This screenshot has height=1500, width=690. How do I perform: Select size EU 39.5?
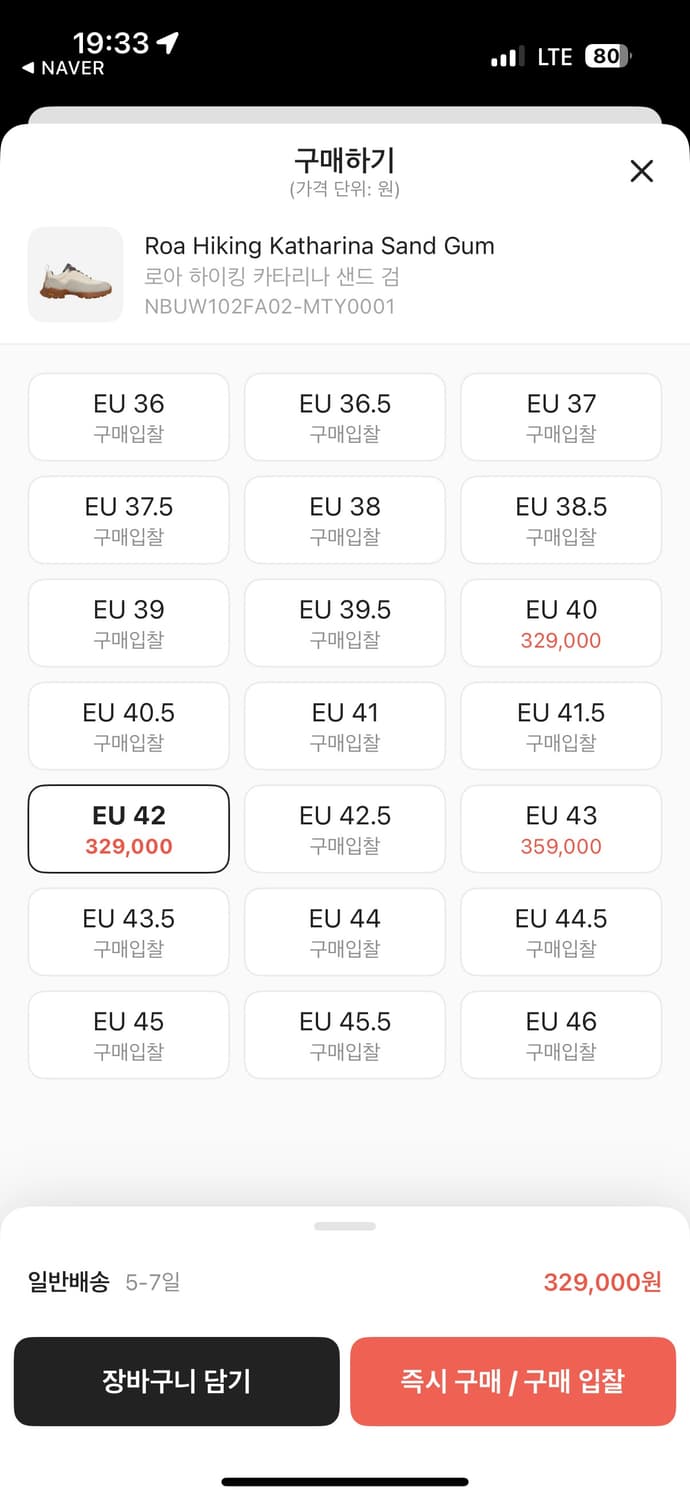click(345, 623)
